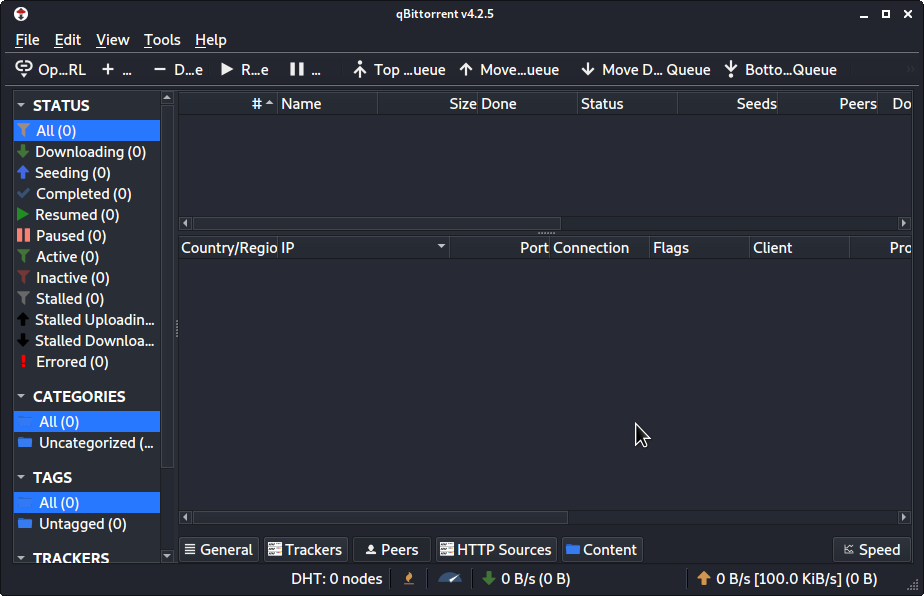Screen dimensions: 924x596
Task: Sort torrents by # column
Action: pos(228,104)
